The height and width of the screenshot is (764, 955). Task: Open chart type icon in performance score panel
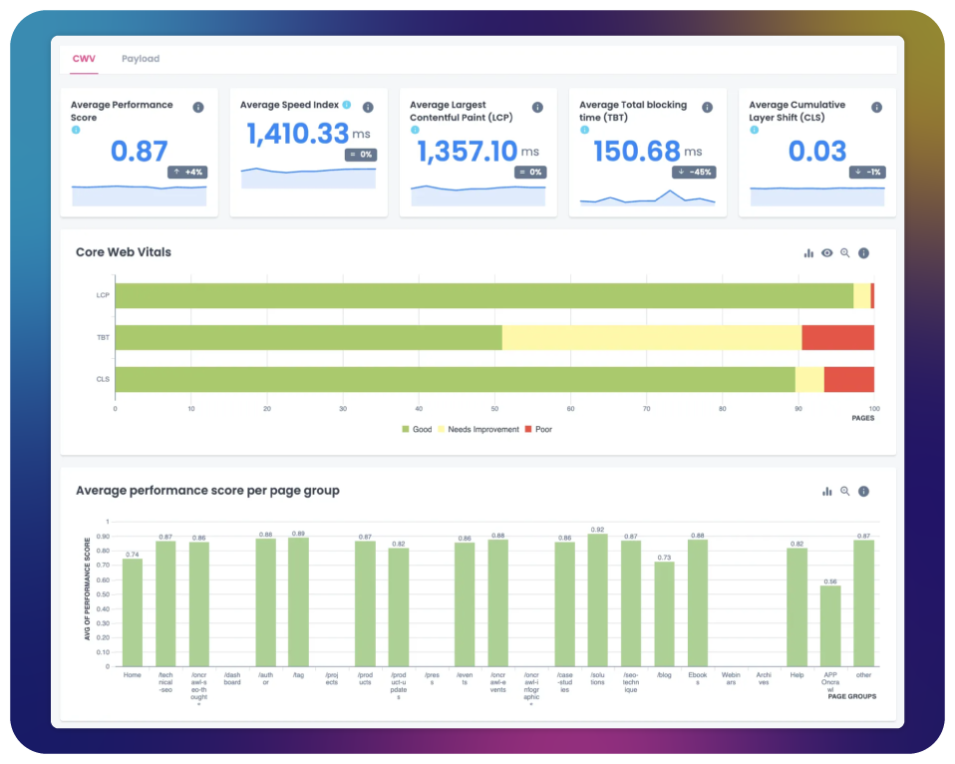(827, 491)
